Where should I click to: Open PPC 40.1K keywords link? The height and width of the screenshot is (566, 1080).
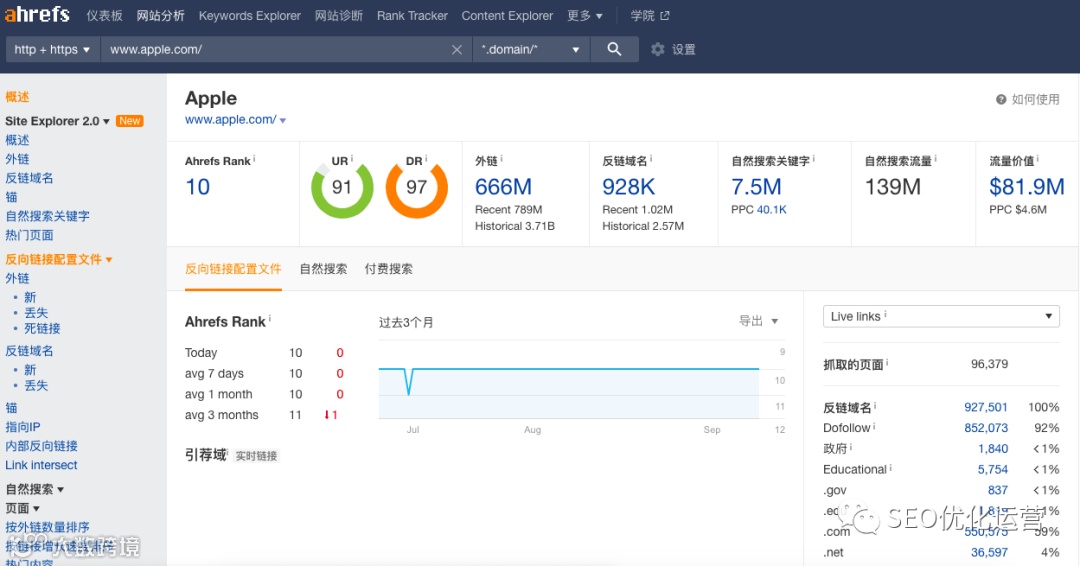tap(771, 209)
